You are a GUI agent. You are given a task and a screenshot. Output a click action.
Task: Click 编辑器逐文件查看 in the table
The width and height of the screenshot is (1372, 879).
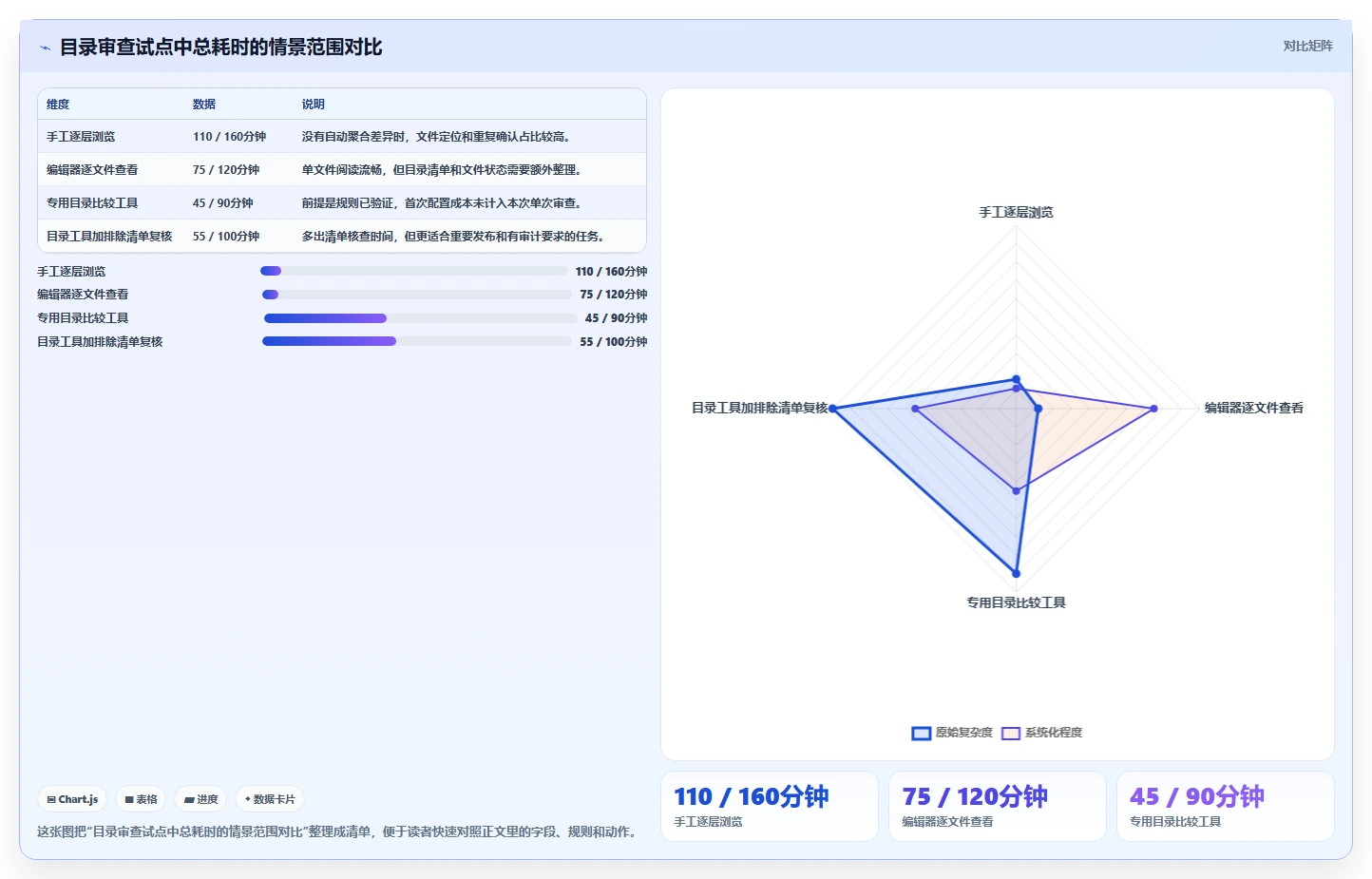pos(92,170)
